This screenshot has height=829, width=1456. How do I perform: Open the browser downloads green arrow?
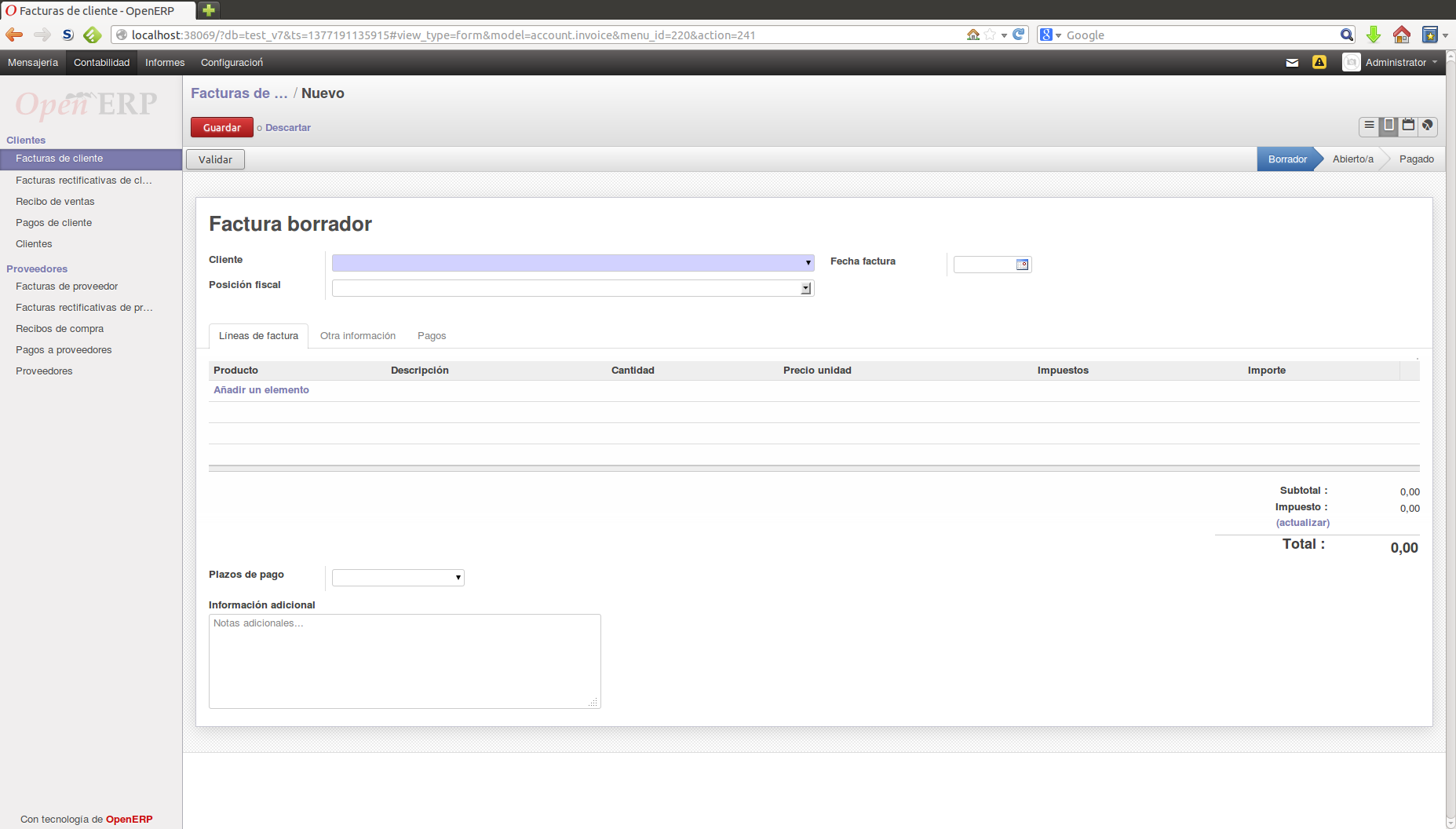tap(1373, 35)
